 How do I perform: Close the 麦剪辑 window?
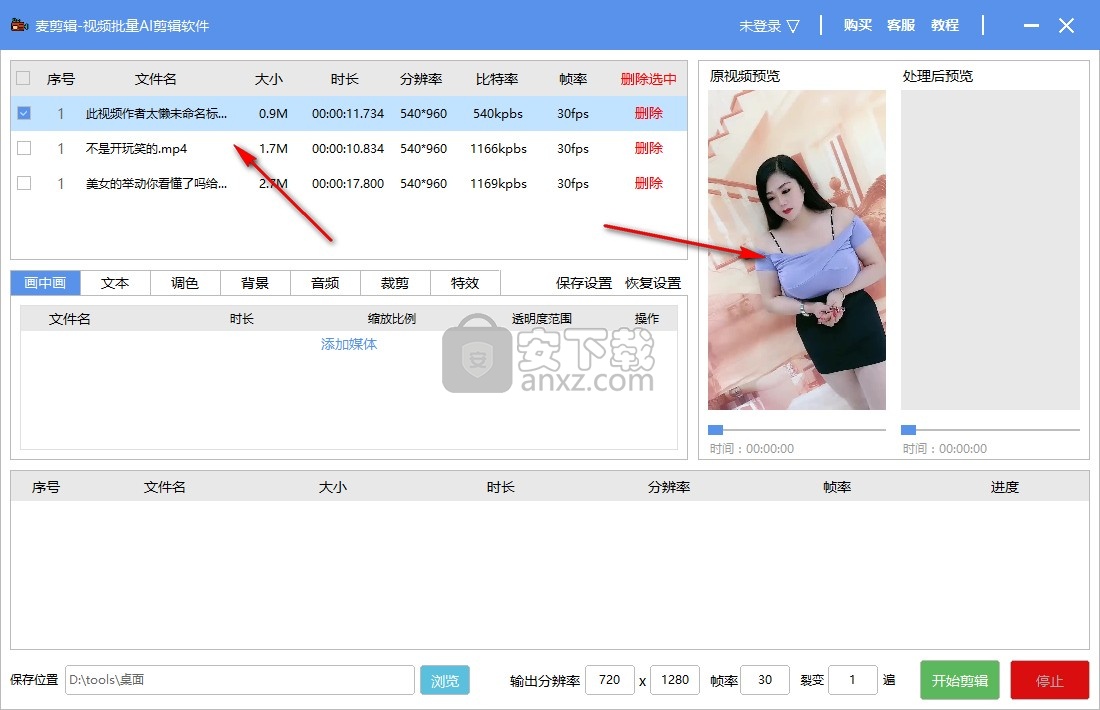(x=1066, y=26)
